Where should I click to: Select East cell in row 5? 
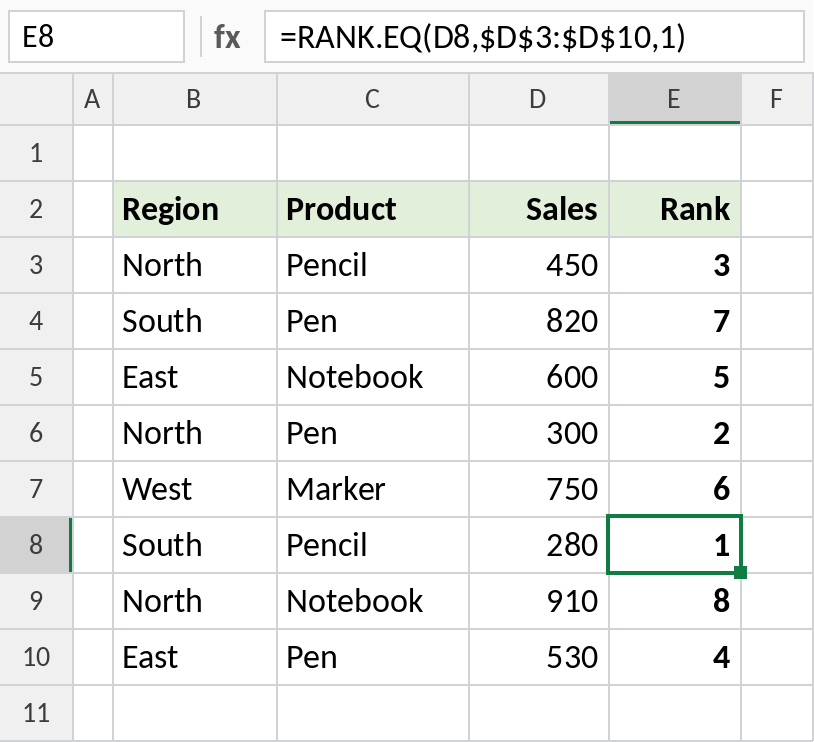click(195, 377)
